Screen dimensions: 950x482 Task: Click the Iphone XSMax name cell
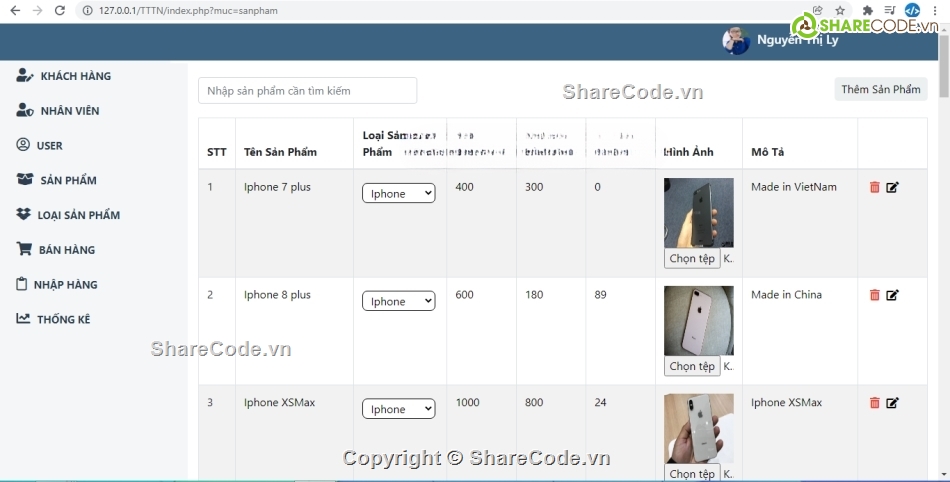pos(279,402)
